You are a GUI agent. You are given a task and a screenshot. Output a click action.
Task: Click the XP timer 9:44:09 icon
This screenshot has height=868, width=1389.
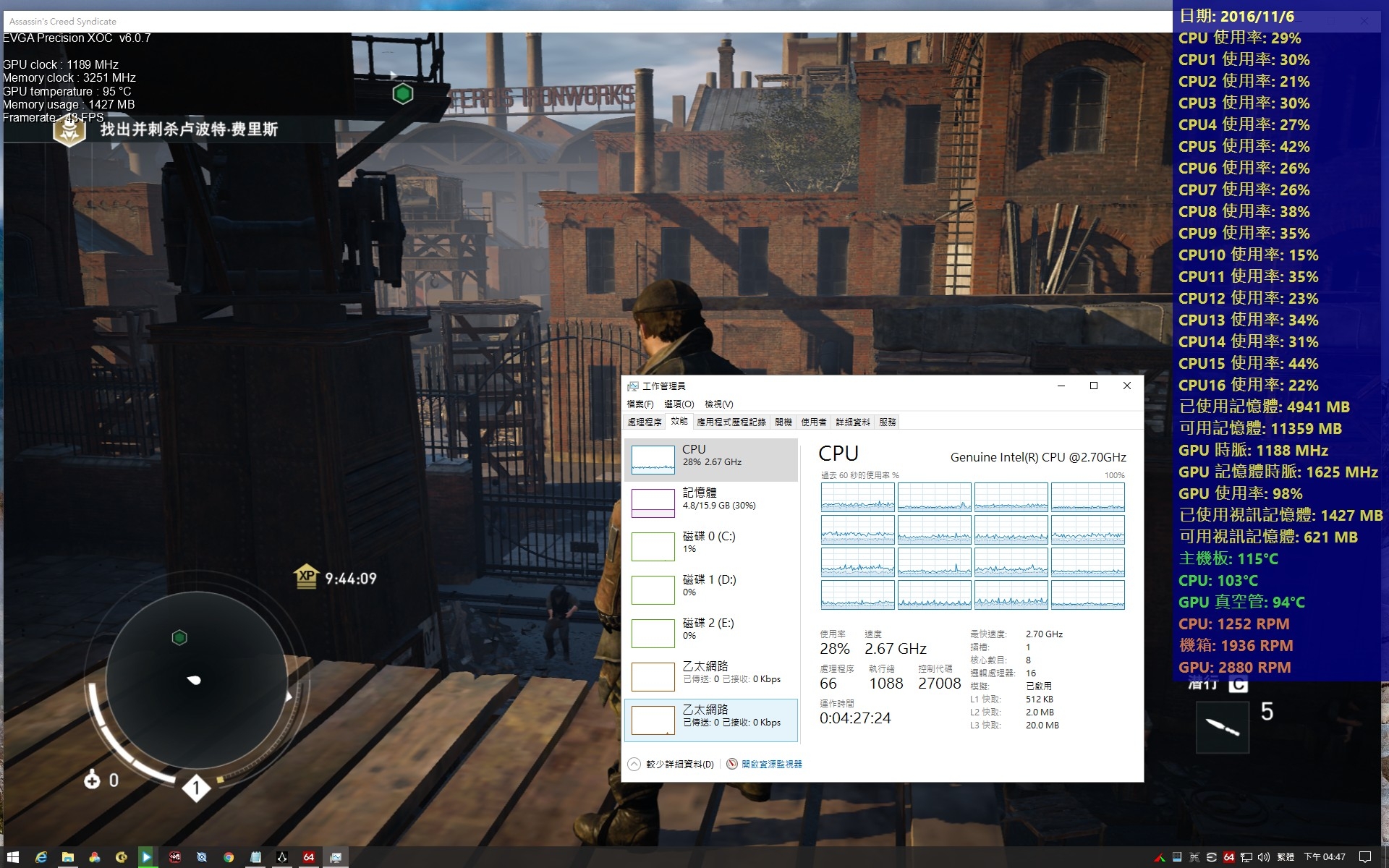[x=306, y=576]
